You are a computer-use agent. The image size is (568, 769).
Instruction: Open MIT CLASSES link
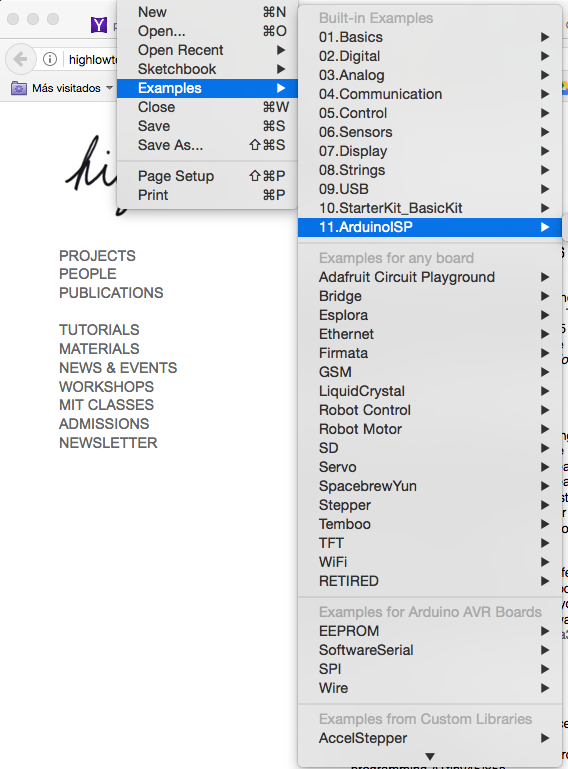point(106,405)
